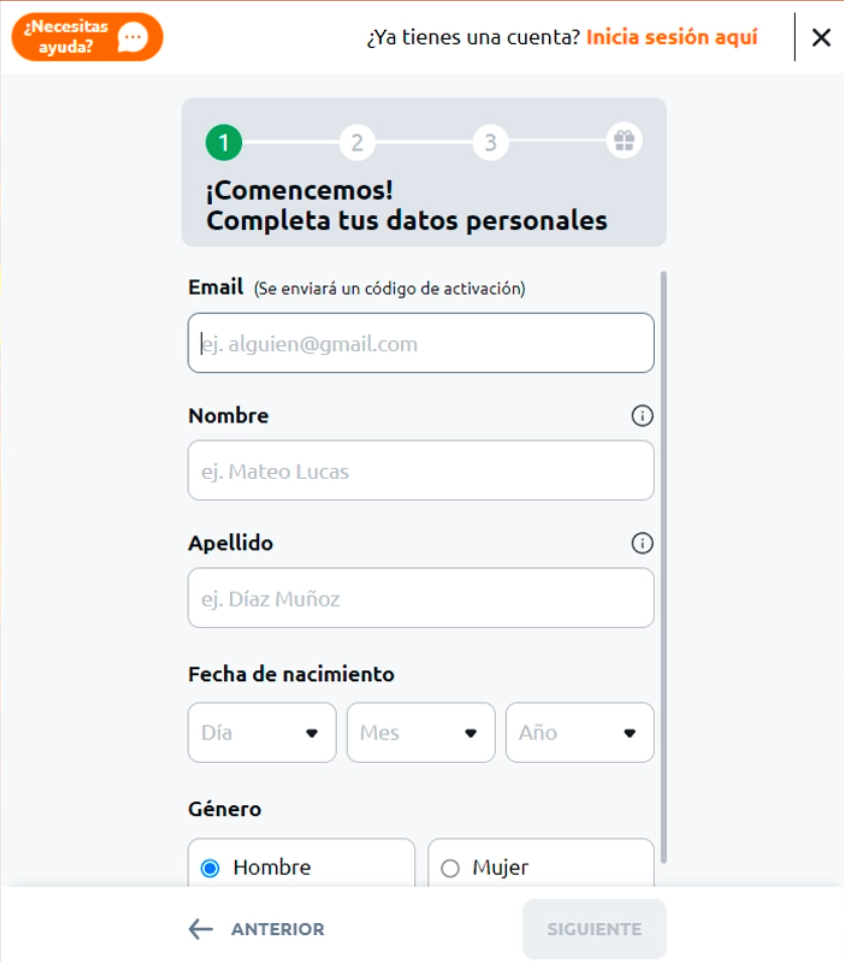Open the Mes dropdown
The width and height of the screenshot is (844, 962).
(x=420, y=732)
